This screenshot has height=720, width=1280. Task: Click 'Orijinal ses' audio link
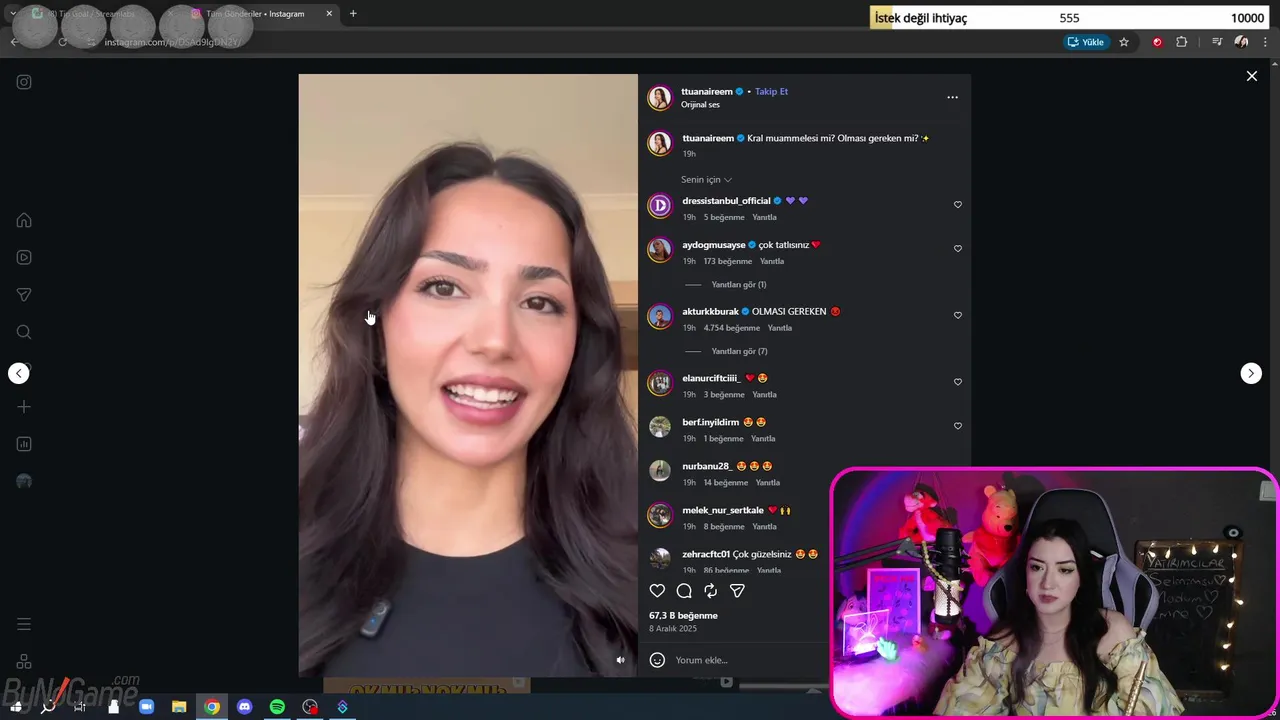tap(700, 105)
